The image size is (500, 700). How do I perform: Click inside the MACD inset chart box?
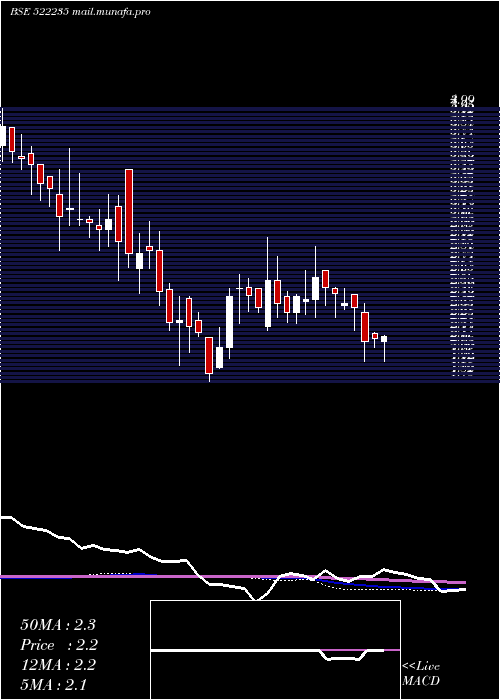click(275, 650)
